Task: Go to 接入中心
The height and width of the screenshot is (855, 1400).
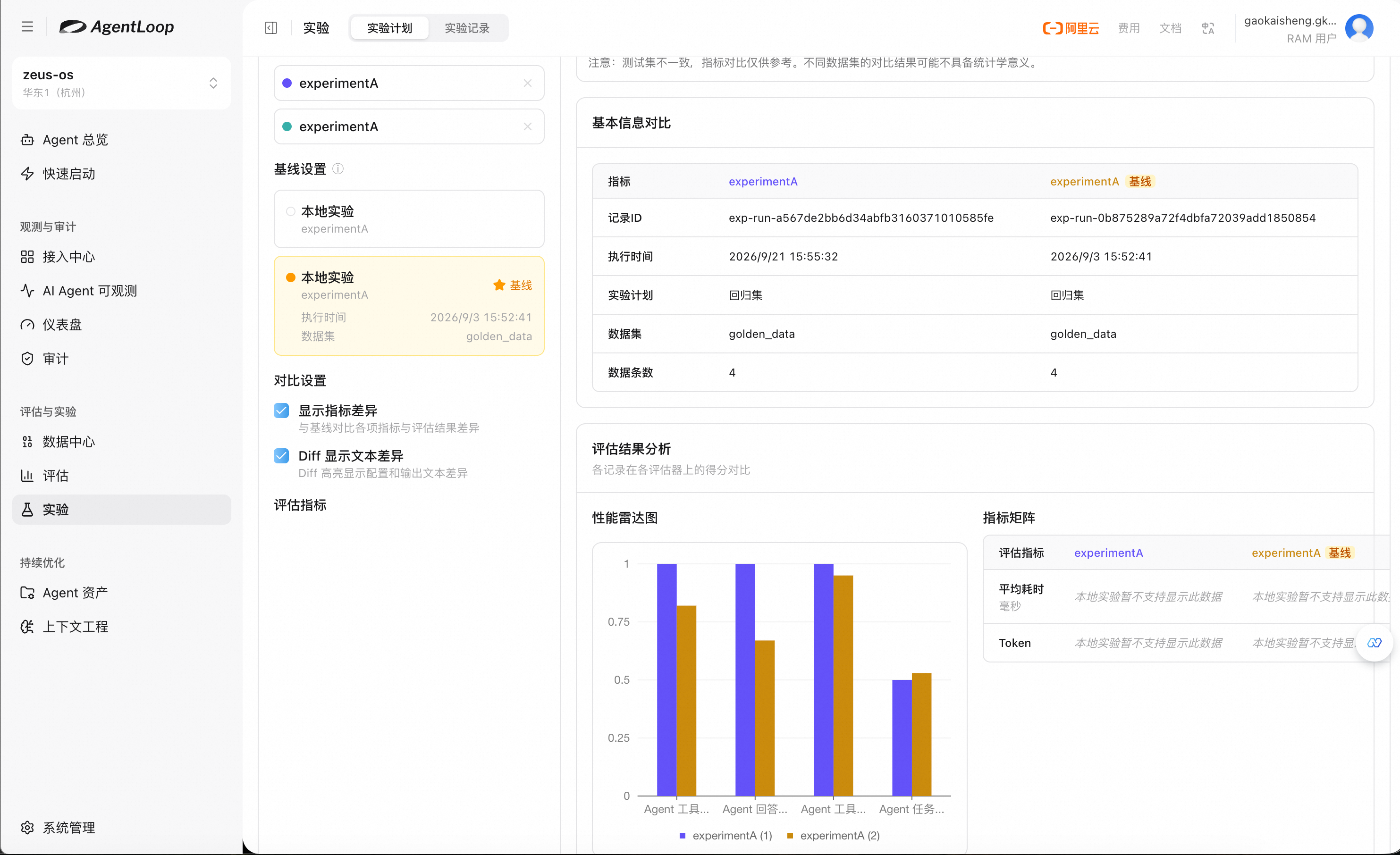Action: pyautogui.click(x=122, y=257)
